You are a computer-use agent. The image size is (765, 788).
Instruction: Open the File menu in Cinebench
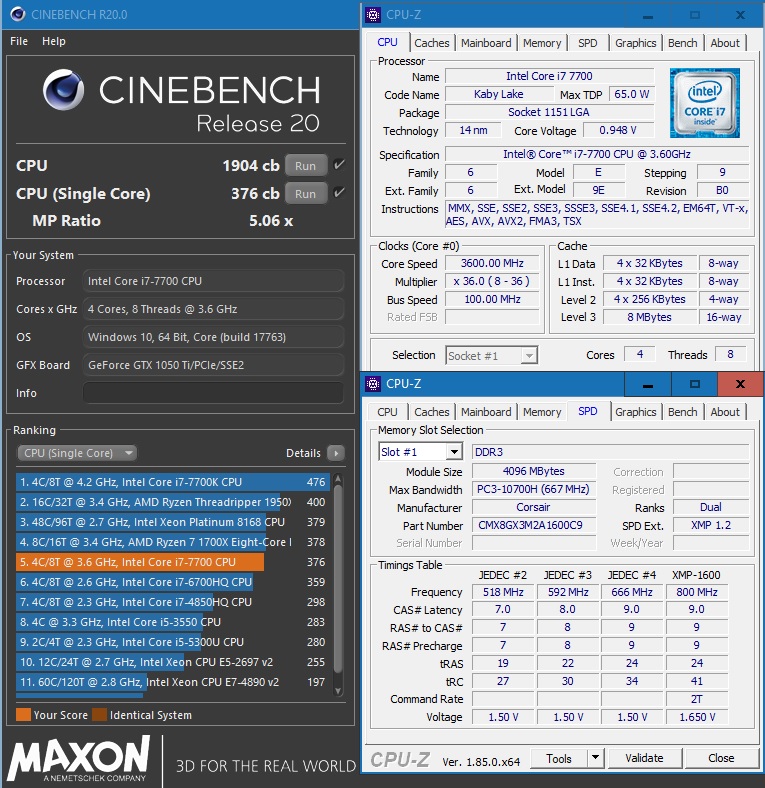click(x=19, y=41)
